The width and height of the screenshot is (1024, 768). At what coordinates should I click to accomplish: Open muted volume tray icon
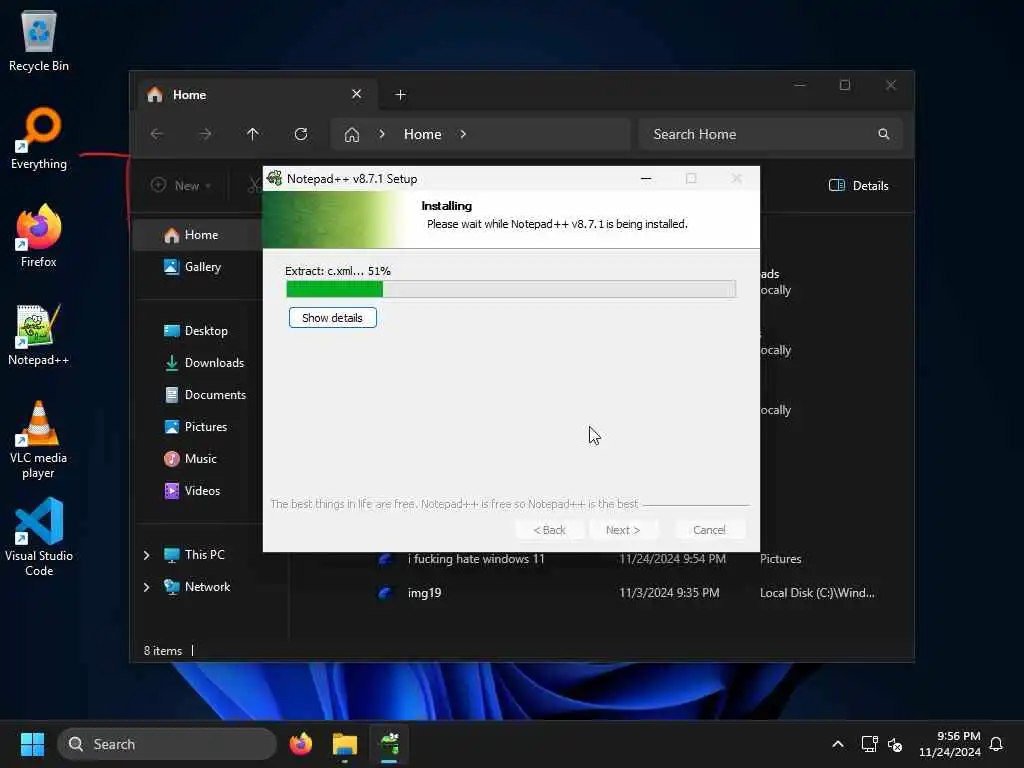pos(895,744)
